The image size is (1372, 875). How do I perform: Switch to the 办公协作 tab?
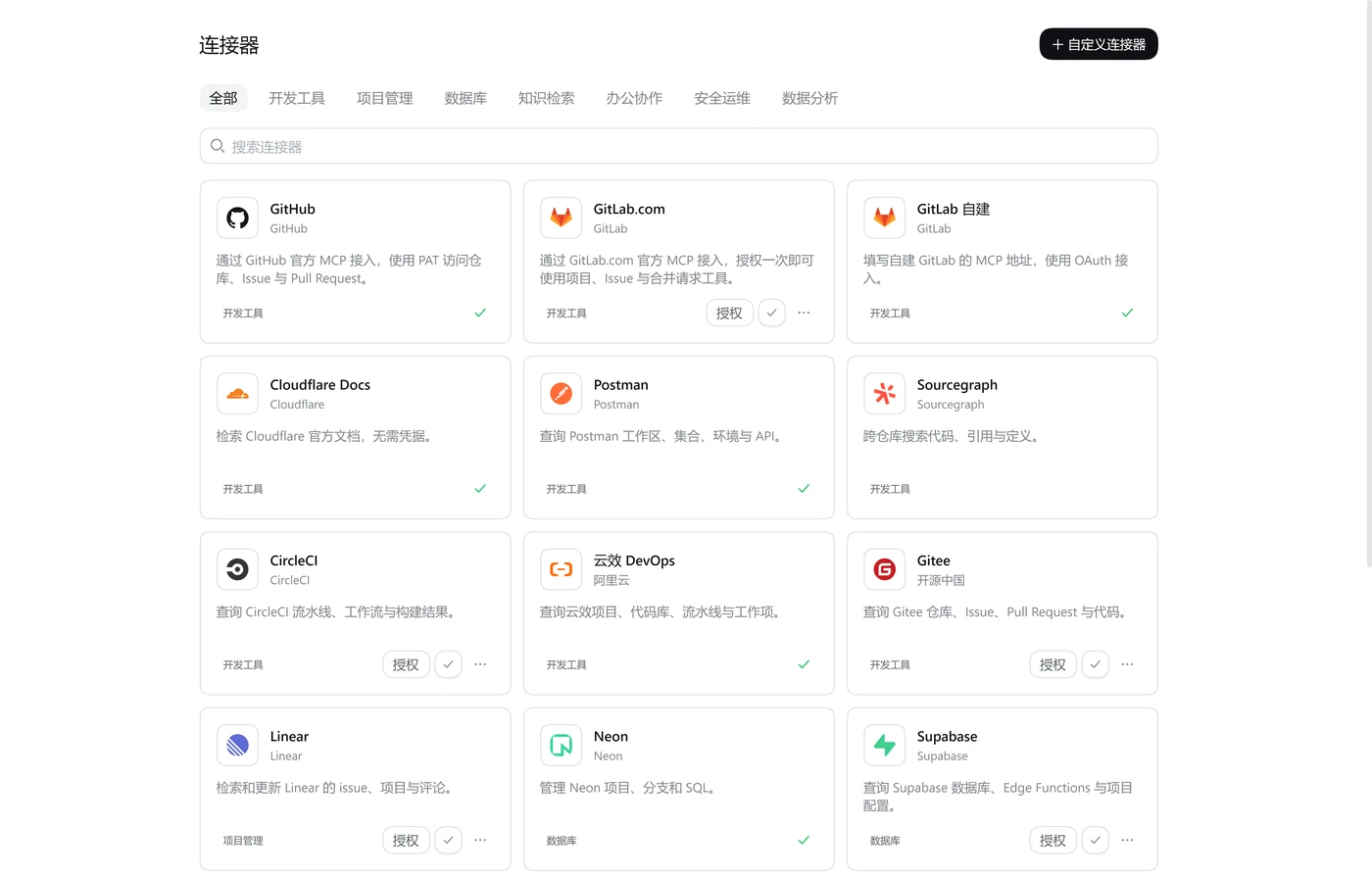point(634,98)
